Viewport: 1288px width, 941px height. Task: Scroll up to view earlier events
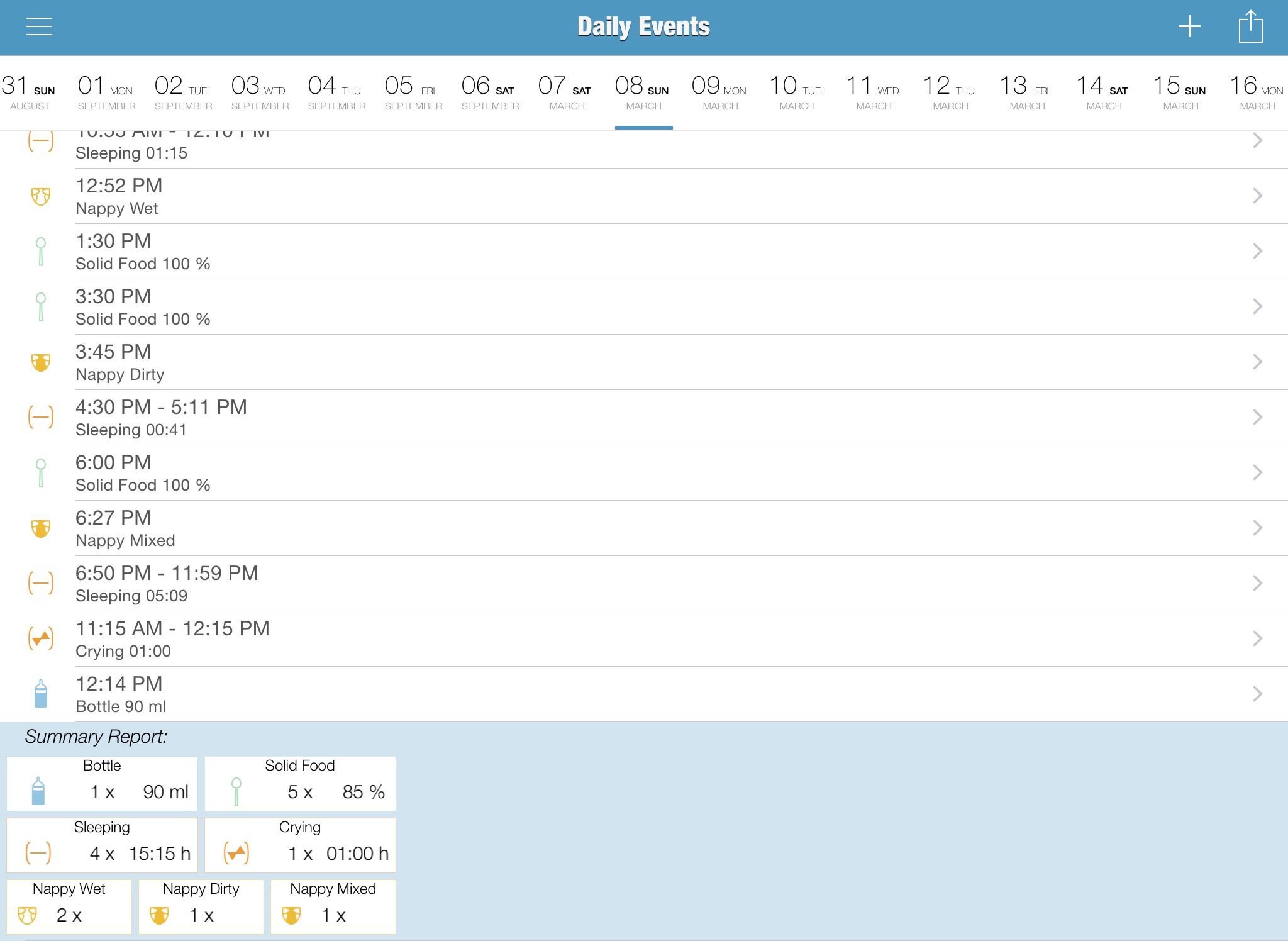point(644,400)
